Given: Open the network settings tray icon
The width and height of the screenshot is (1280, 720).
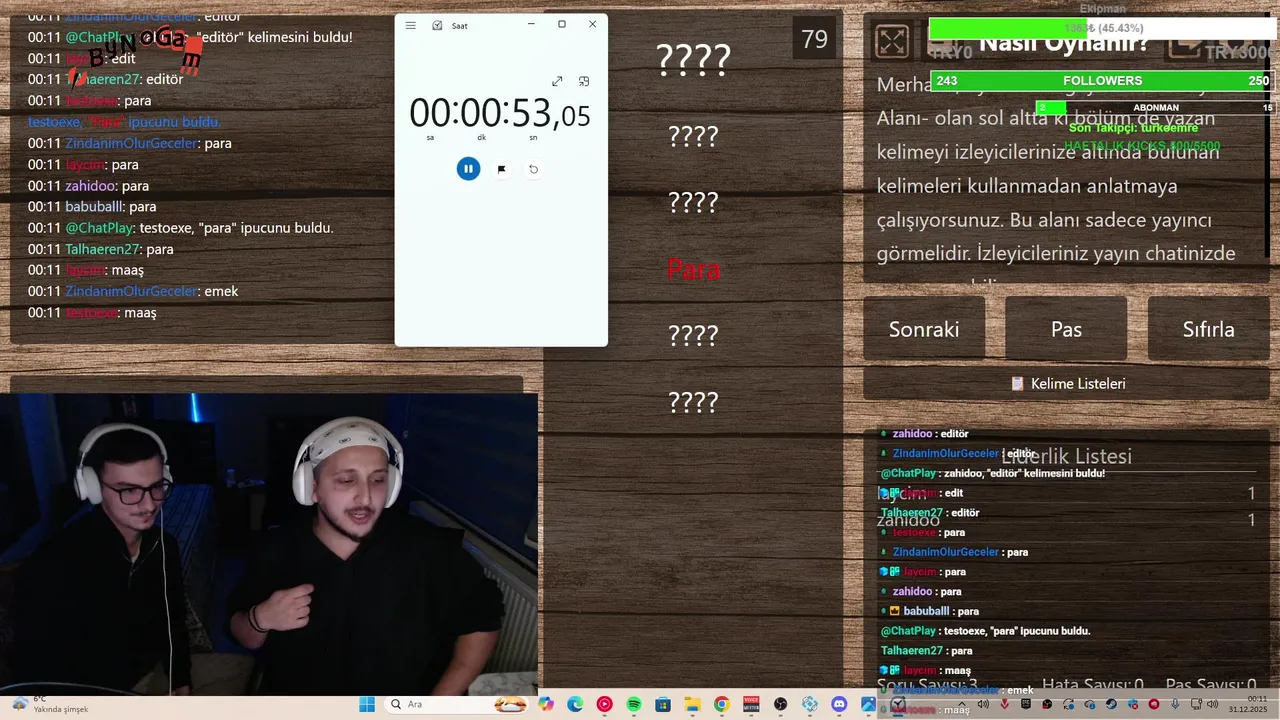Looking at the screenshot, I should click(x=1196, y=704).
